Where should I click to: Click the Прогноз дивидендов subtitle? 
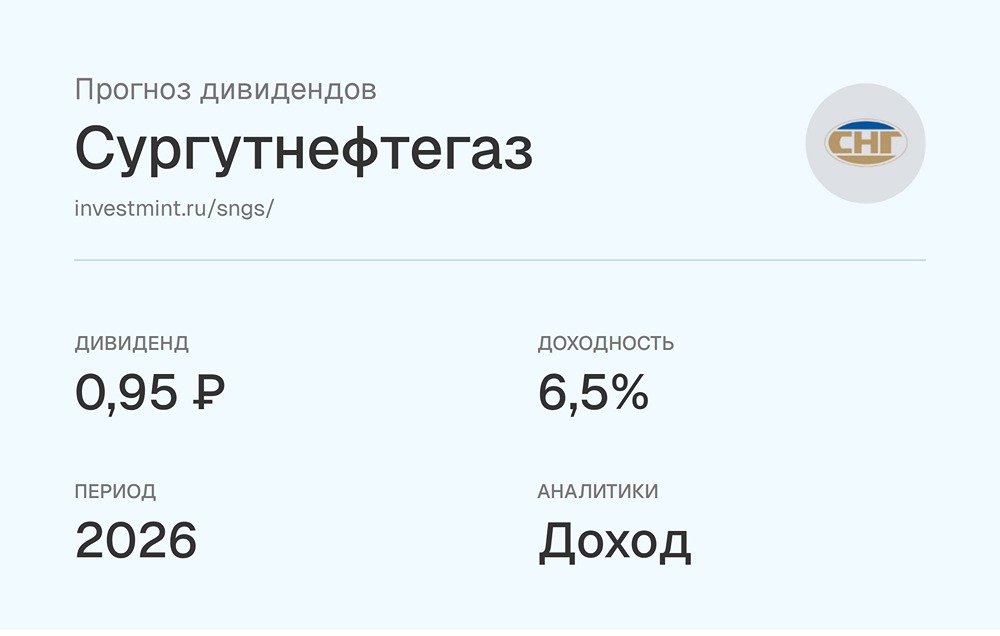[226, 90]
